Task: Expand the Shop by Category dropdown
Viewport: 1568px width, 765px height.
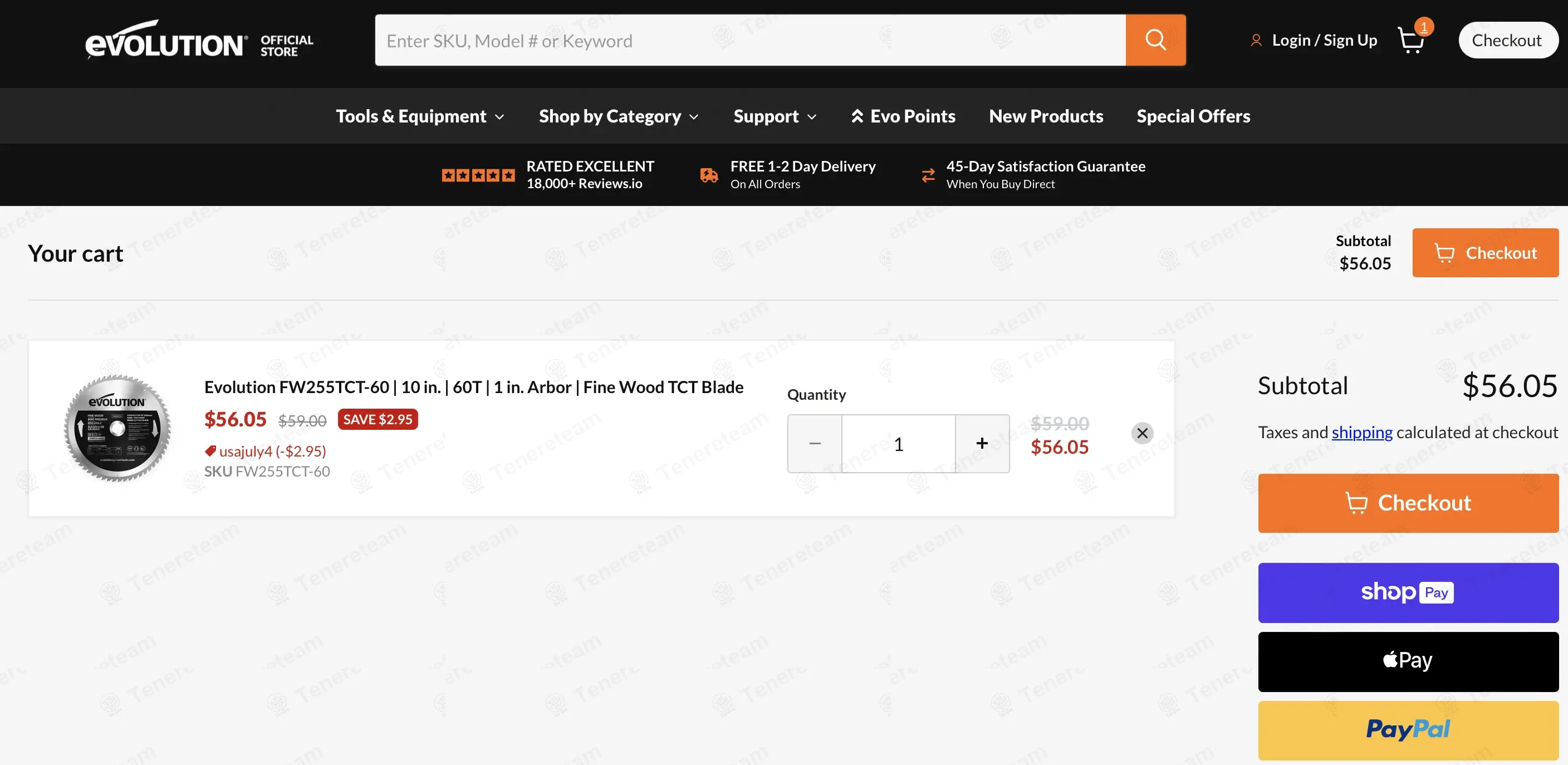Action: coord(618,116)
